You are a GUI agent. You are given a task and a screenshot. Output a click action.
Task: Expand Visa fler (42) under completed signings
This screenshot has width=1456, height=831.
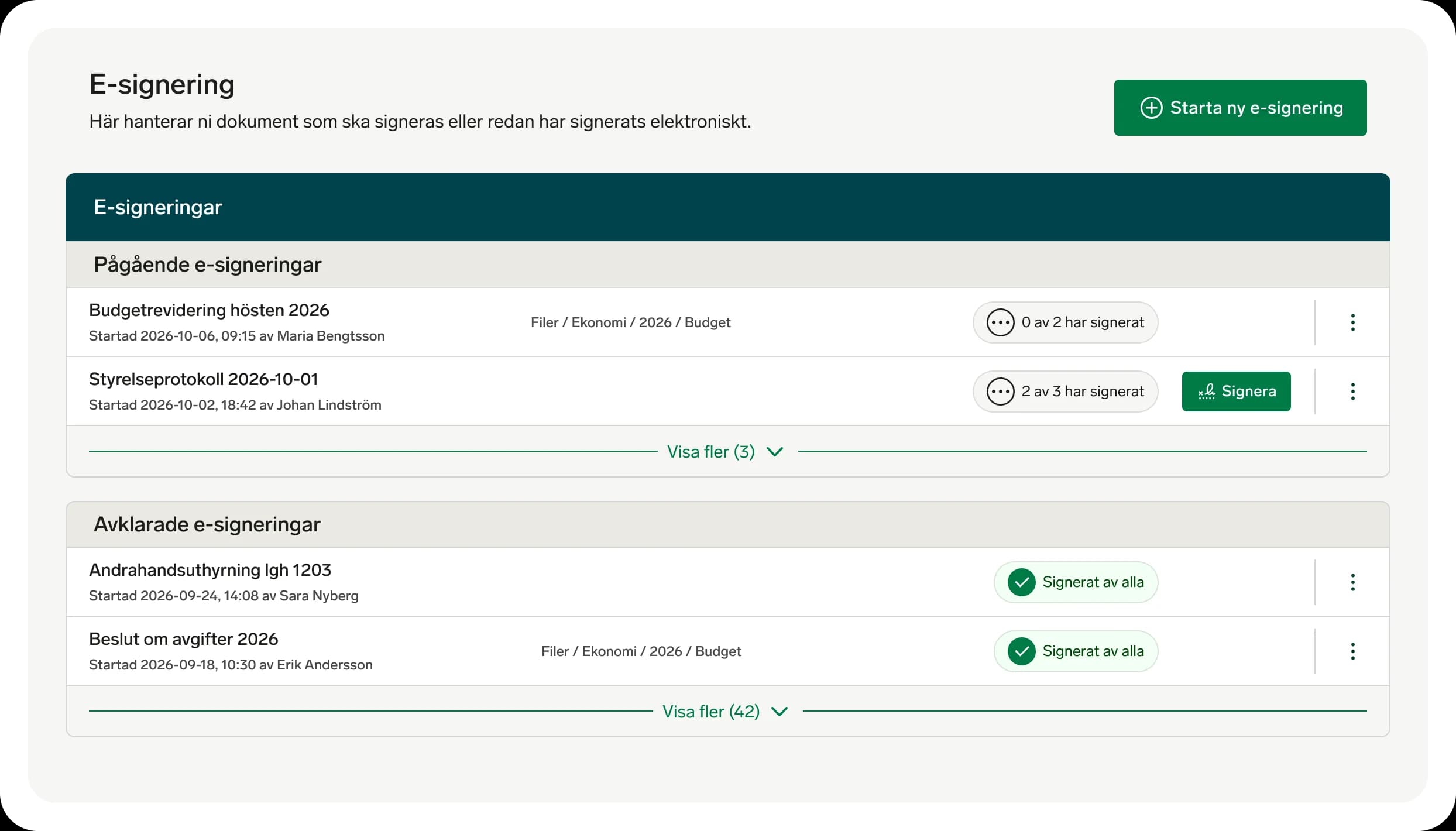point(725,712)
